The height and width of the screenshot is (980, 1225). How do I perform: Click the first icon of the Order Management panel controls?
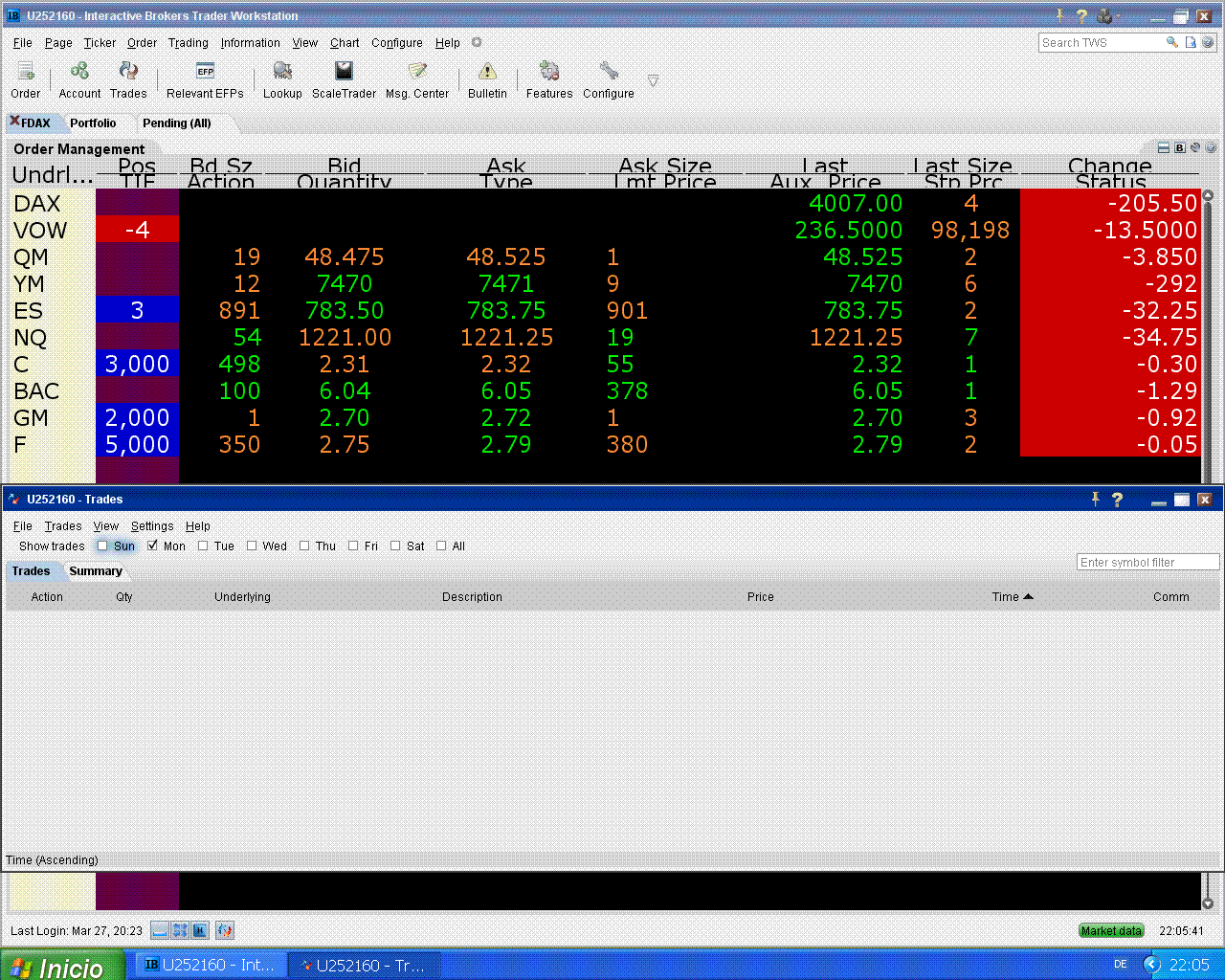point(1164,147)
